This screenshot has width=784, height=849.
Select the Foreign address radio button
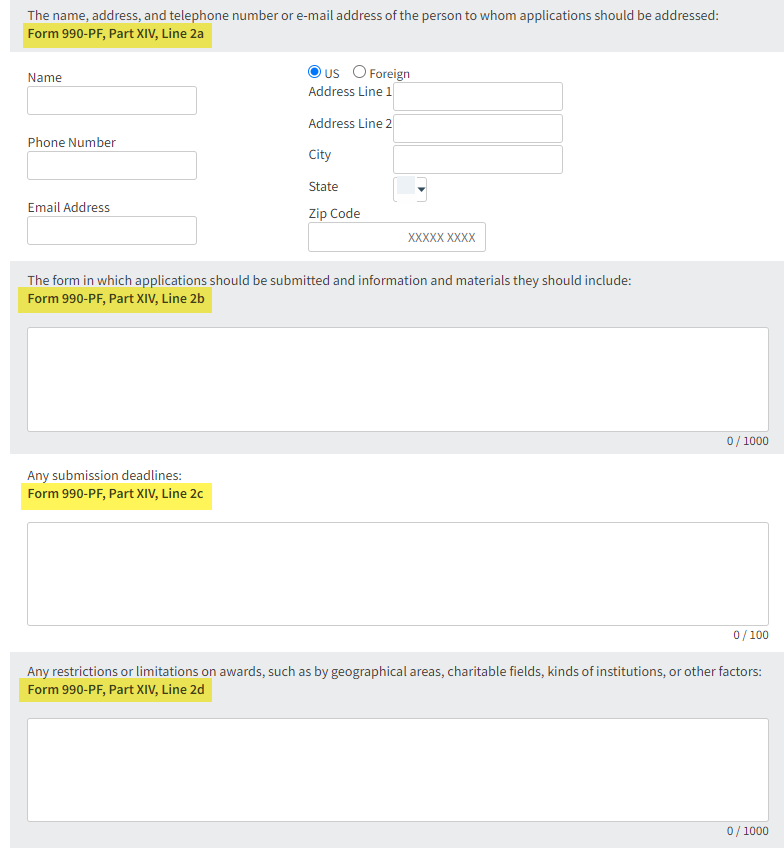pyautogui.click(x=360, y=73)
